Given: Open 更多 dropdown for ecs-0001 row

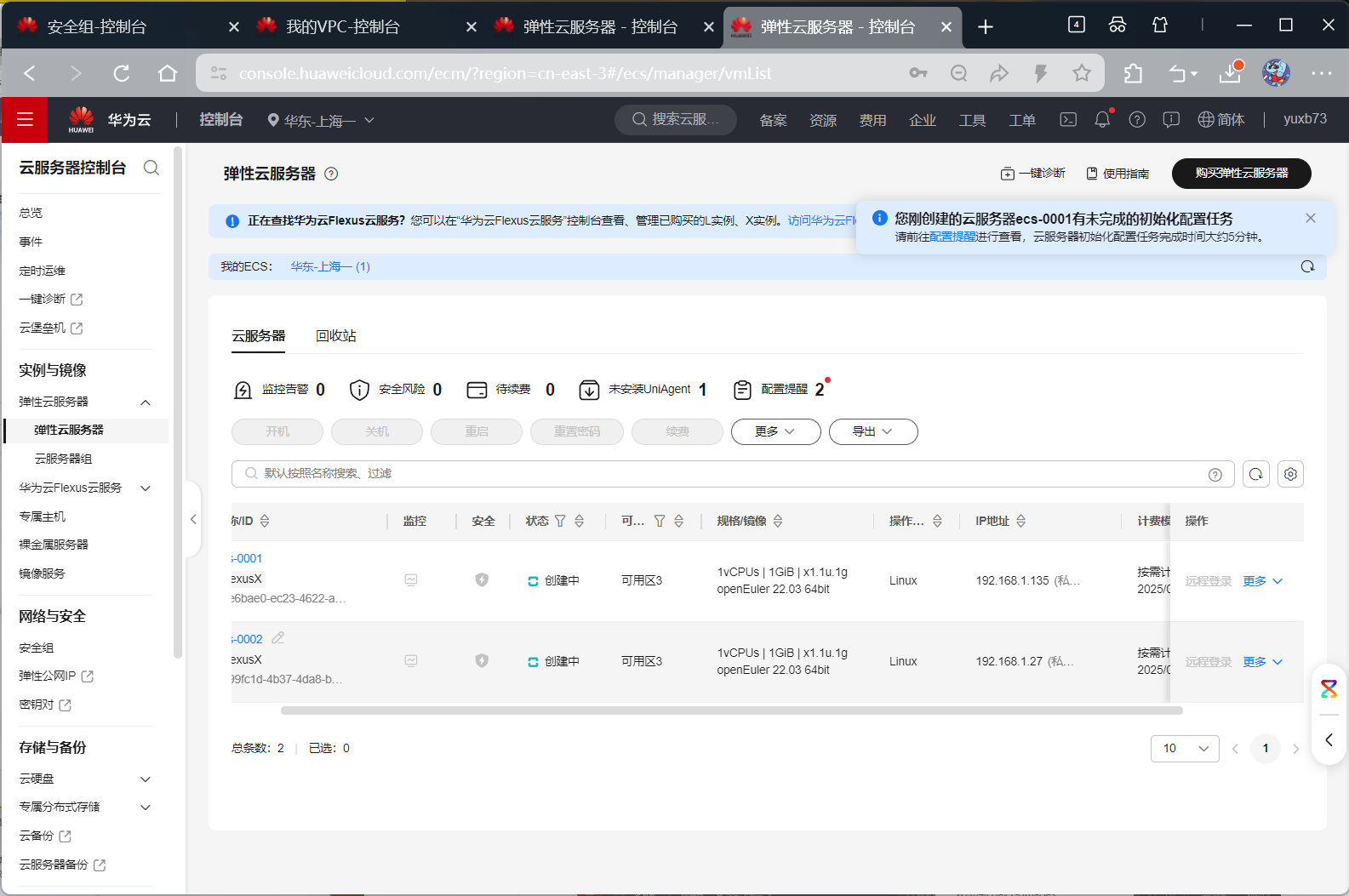Looking at the screenshot, I should coord(1262,581).
